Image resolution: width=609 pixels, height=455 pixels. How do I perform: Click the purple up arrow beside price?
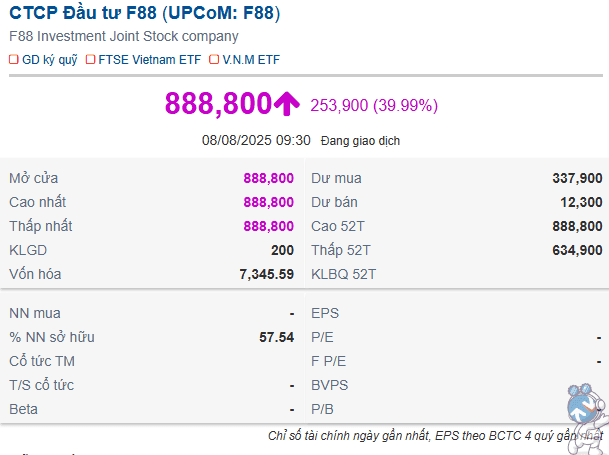click(287, 103)
